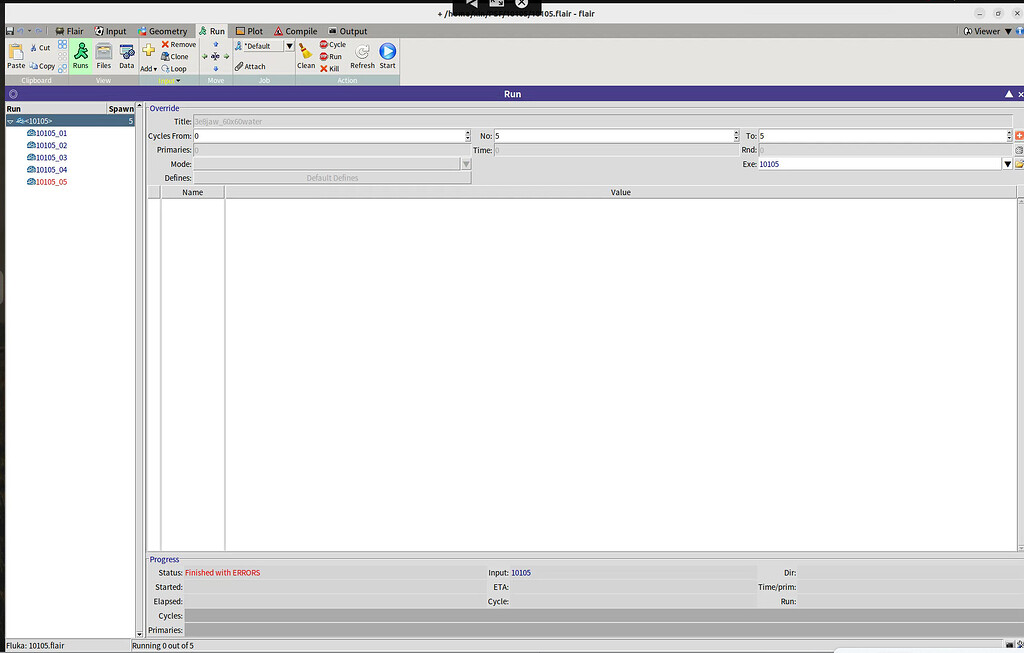
Task: Switch to the Geometry tab
Action: (x=162, y=31)
